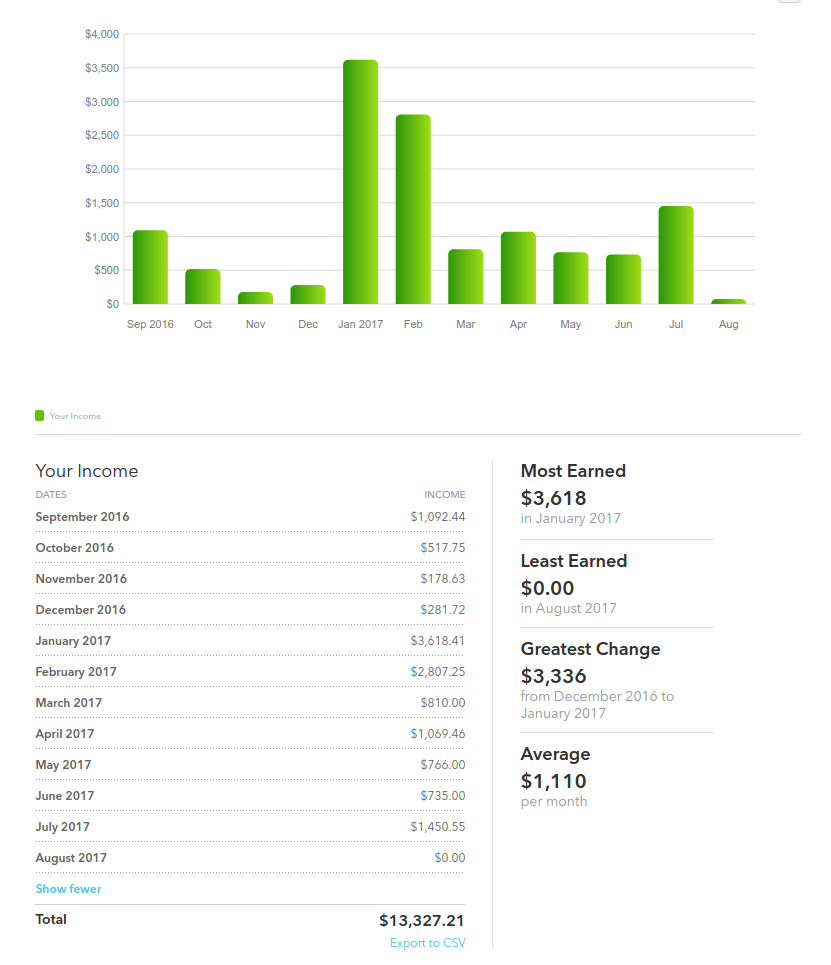Click the $178.63 income value

coord(443,579)
